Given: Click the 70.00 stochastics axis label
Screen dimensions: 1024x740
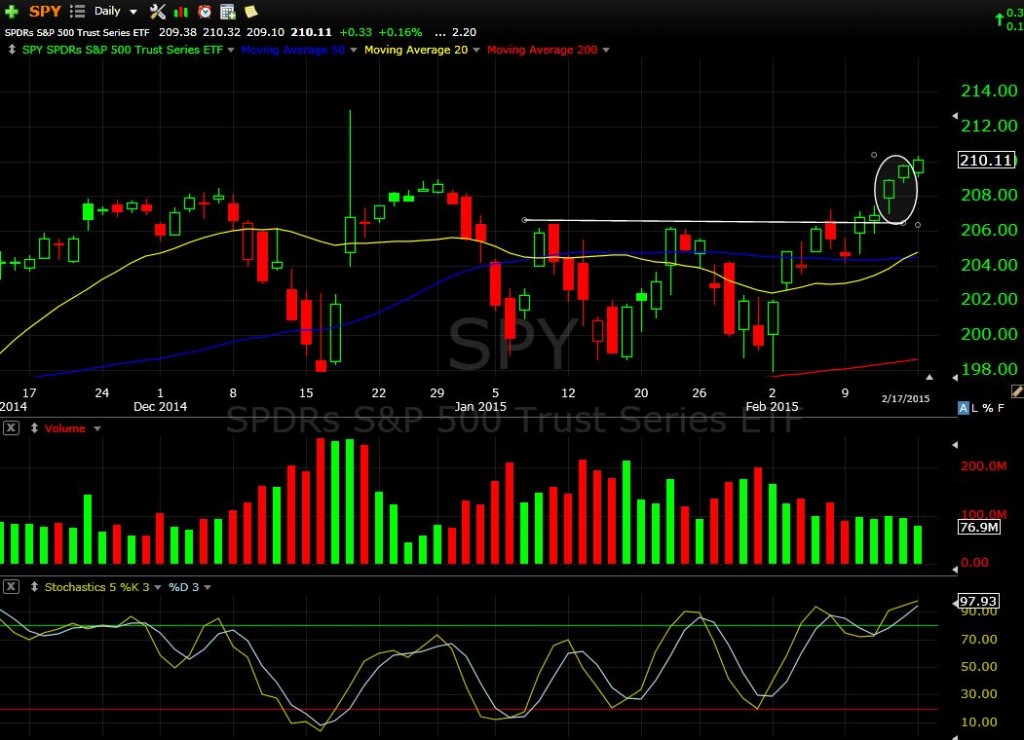Looking at the screenshot, I should coord(979,639).
